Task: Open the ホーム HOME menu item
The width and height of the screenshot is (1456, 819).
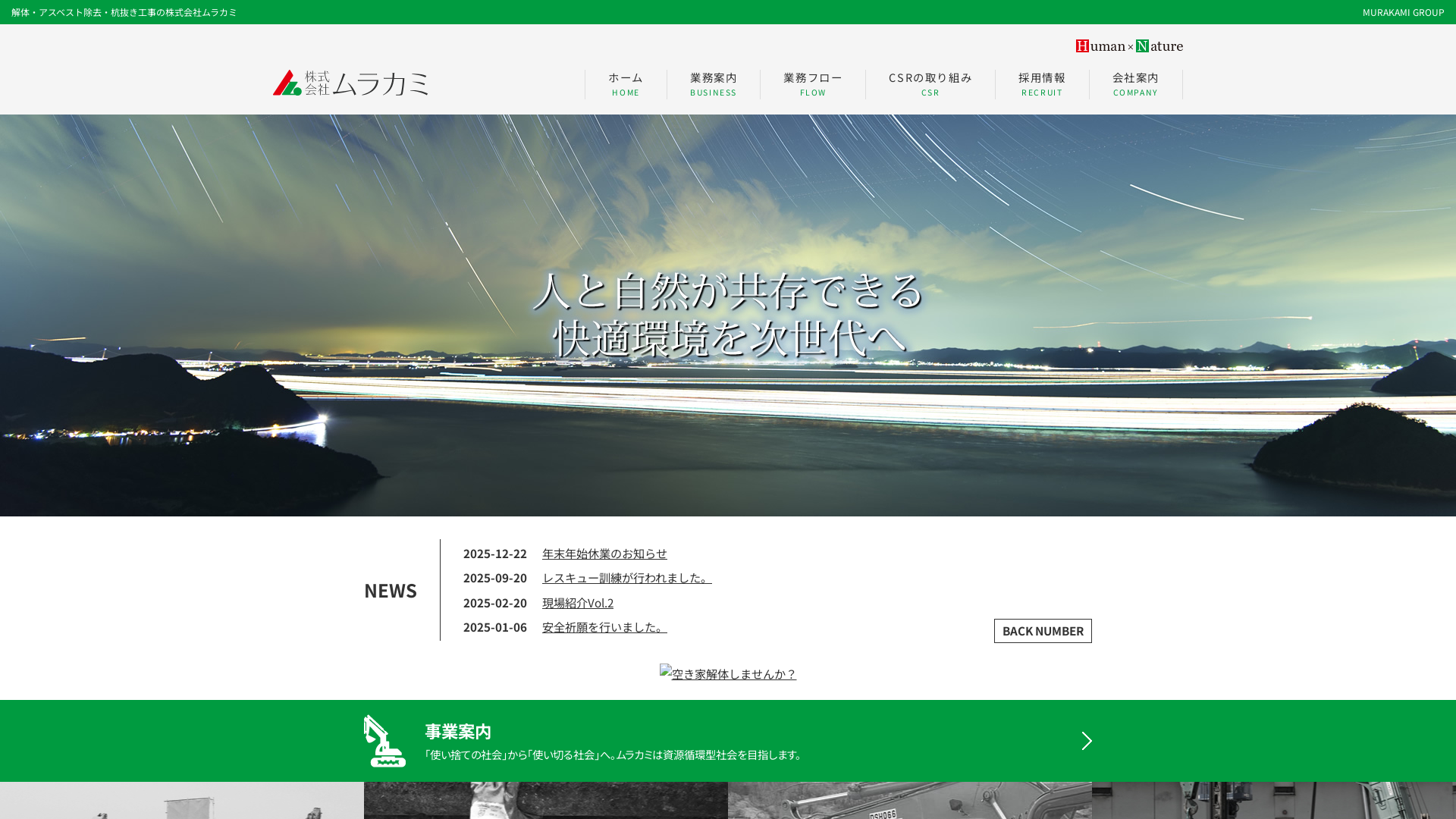Action: pos(624,83)
